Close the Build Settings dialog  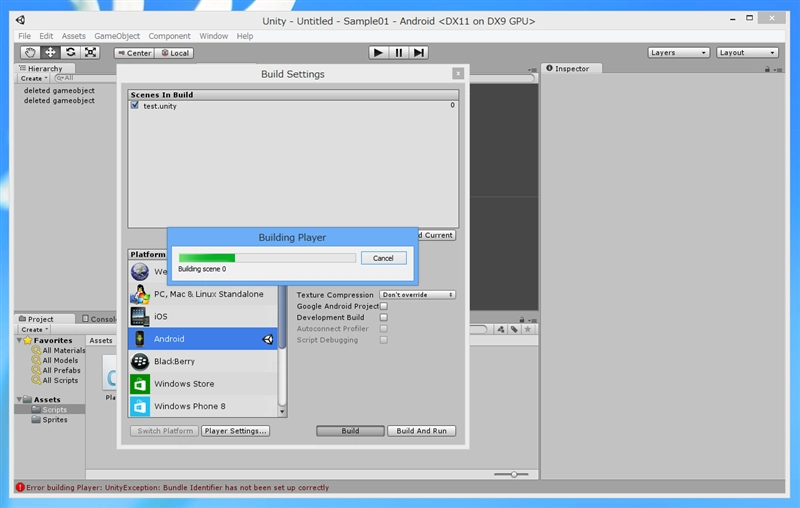pyautogui.click(x=458, y=74)
